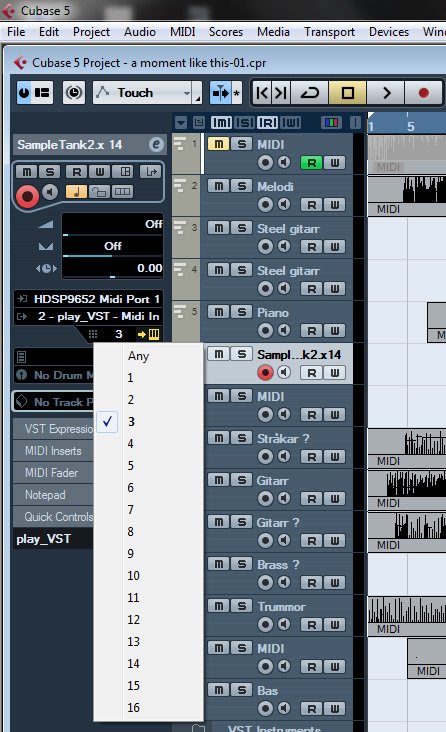Solo the Bas track
Image resolution: width=446 pixels, height=732 pixels.
pos(241,690)
